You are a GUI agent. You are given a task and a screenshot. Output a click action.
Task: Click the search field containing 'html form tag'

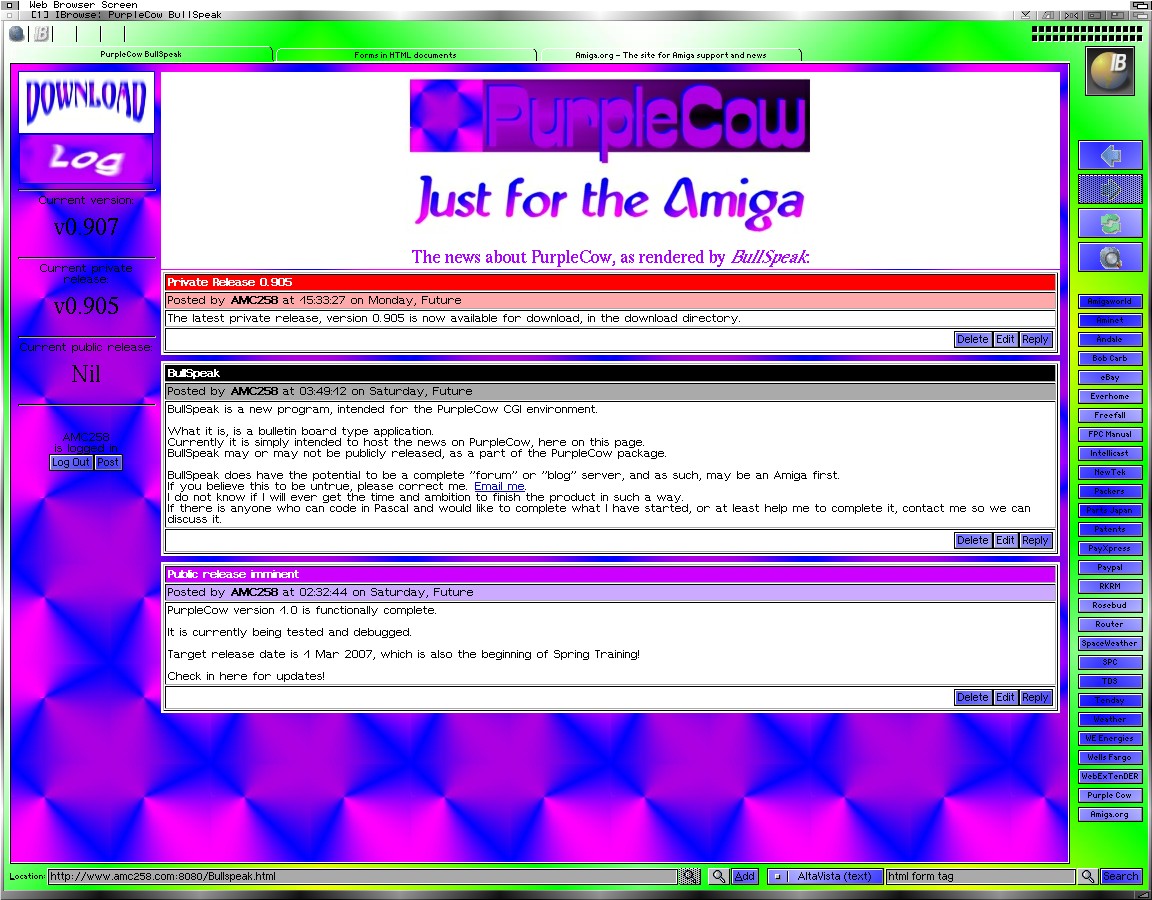[x=980, y=876]
